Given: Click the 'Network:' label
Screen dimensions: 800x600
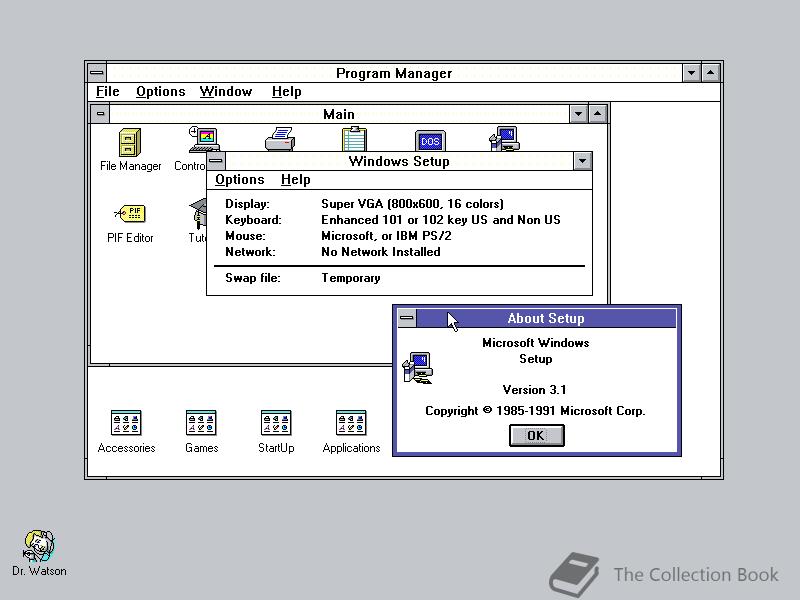Looking at the screenshot, I should [250, 252].
